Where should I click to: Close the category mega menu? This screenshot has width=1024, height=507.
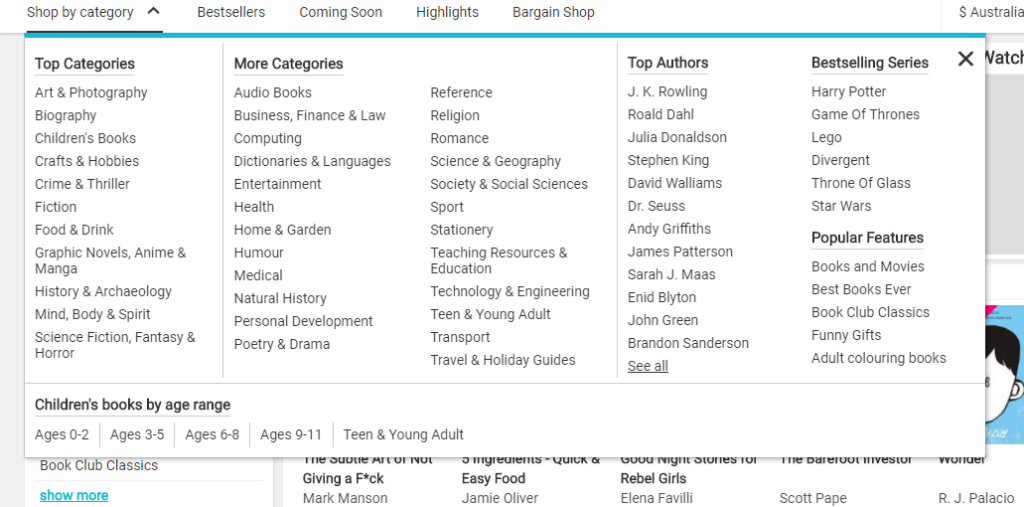click(x=965, y=59)
